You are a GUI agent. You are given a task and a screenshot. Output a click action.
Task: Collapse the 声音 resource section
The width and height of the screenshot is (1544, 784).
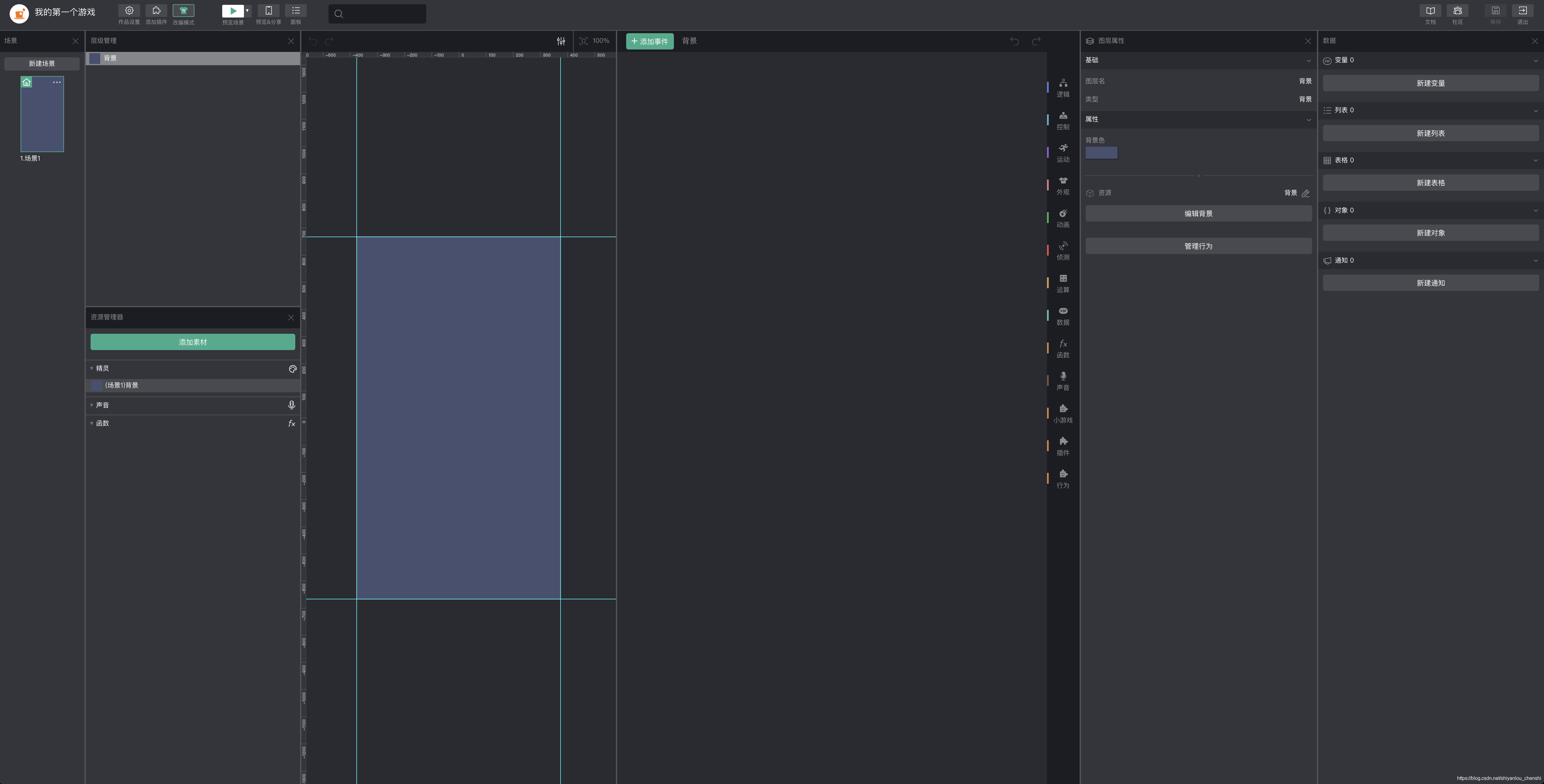92,406
